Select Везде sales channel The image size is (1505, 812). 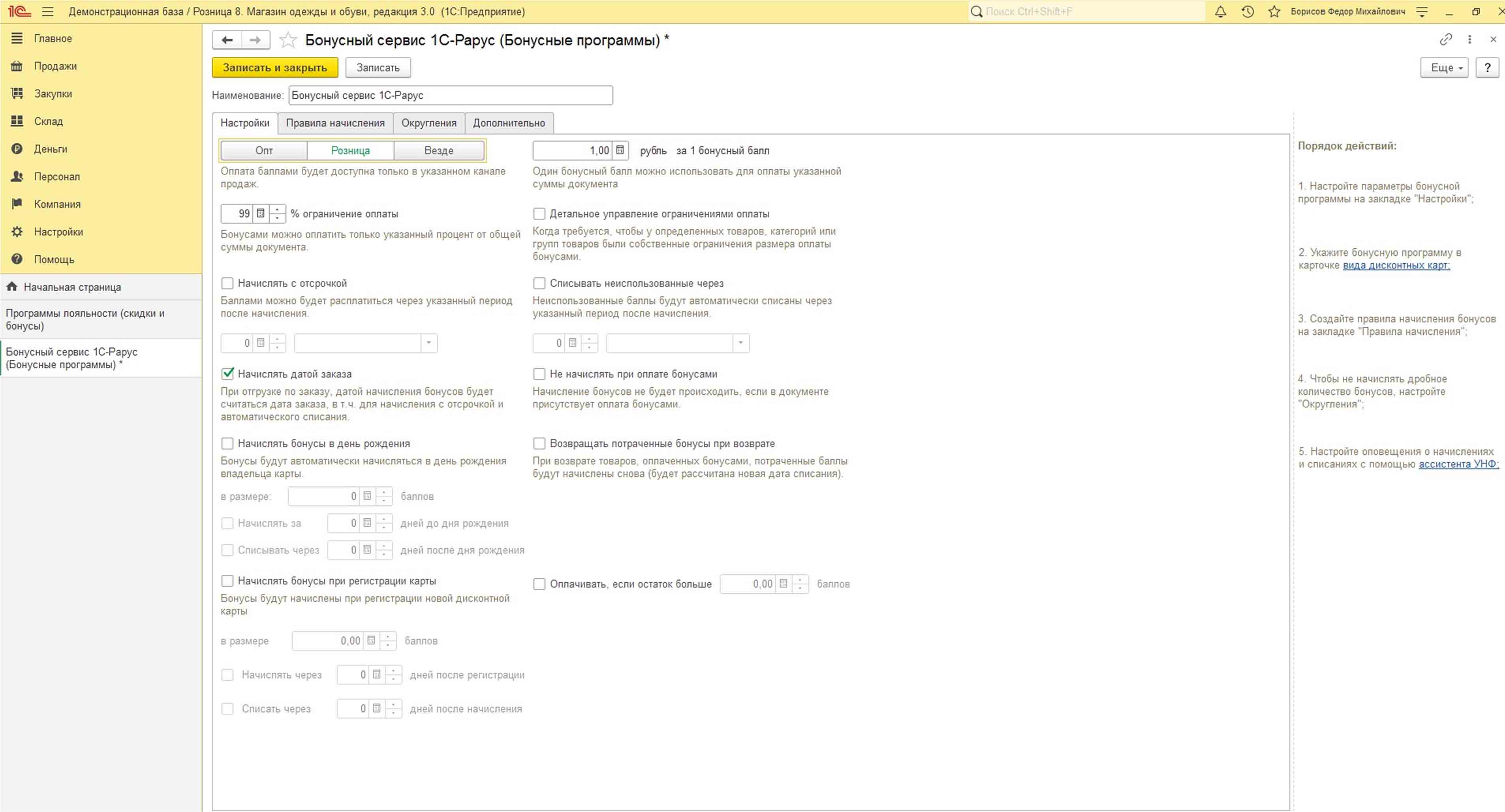click(x=439, y=150)
